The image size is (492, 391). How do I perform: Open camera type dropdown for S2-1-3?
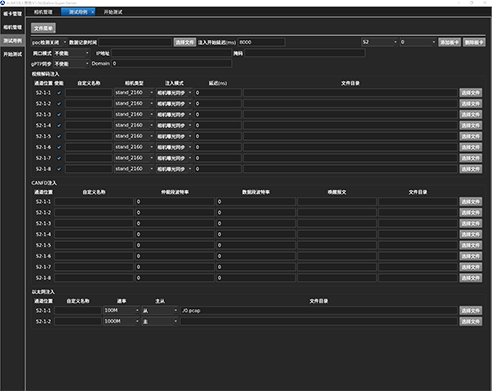click(134, 114)
